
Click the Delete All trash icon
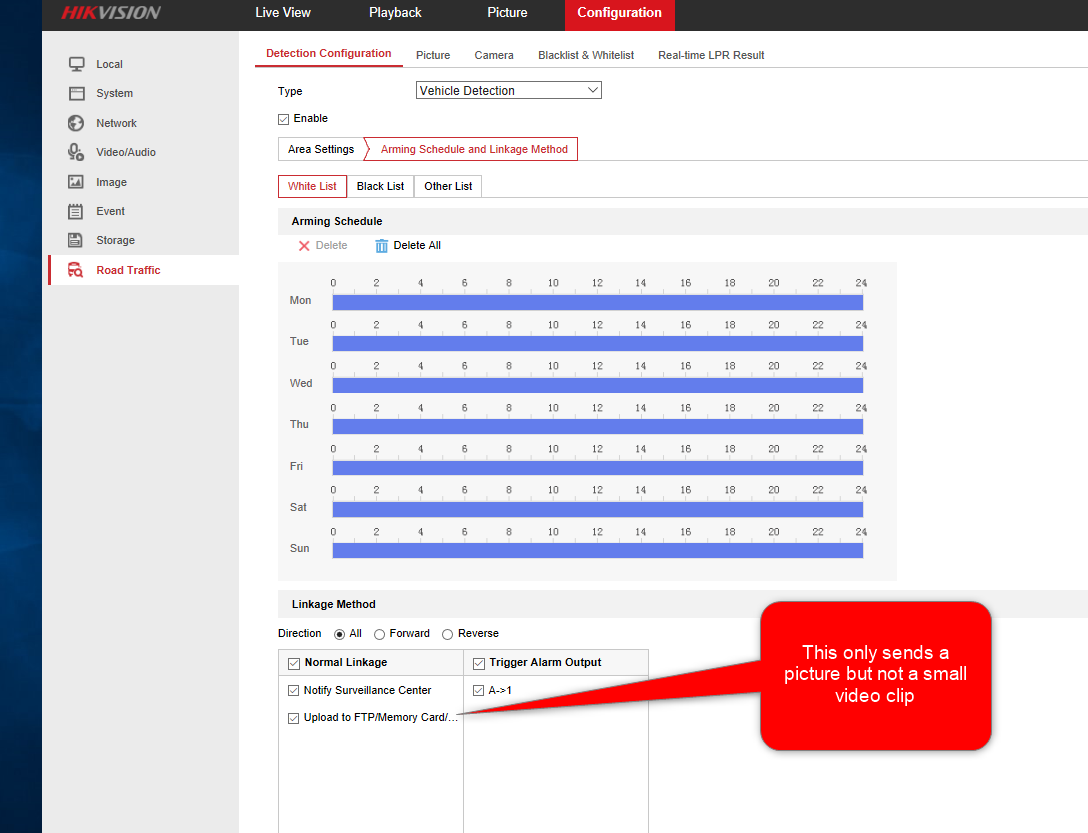381,246
